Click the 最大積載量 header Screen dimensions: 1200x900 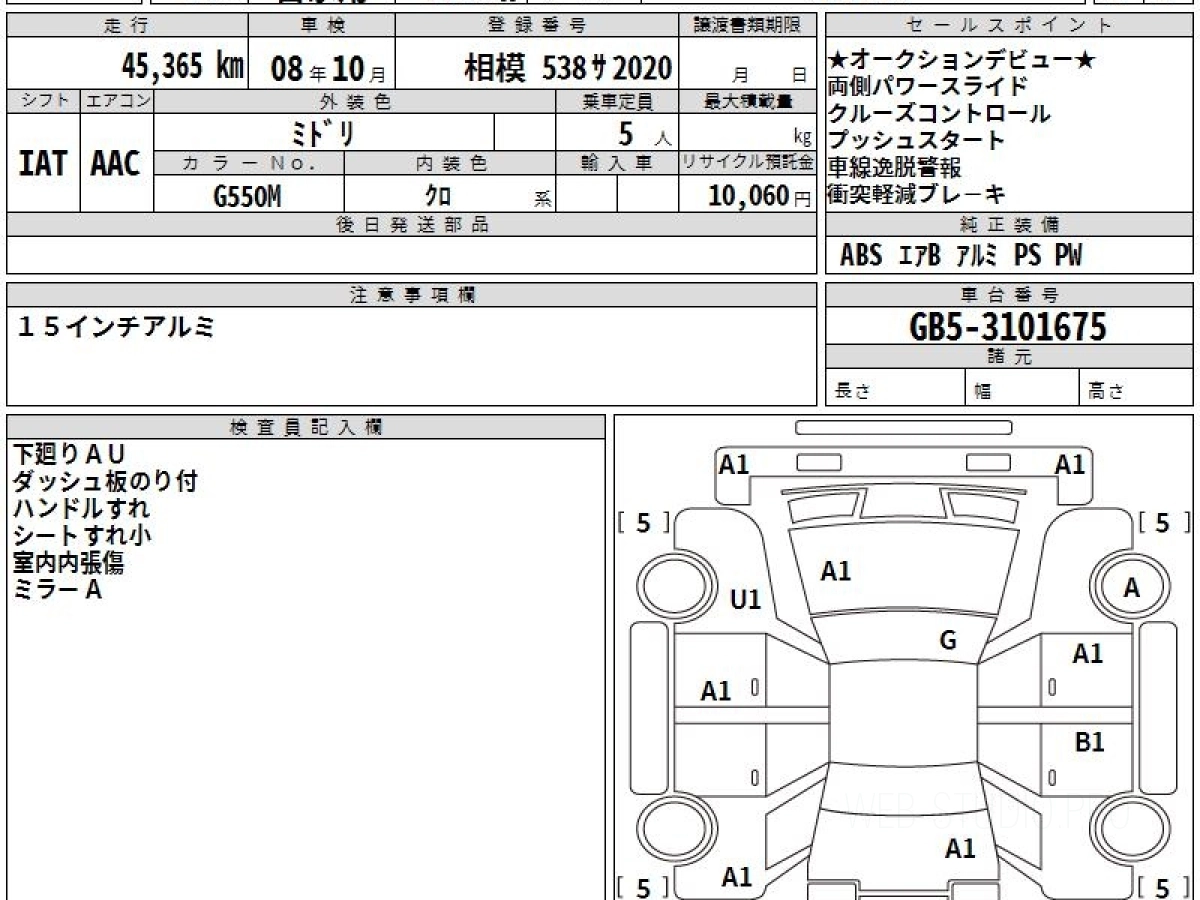point(748,101)
